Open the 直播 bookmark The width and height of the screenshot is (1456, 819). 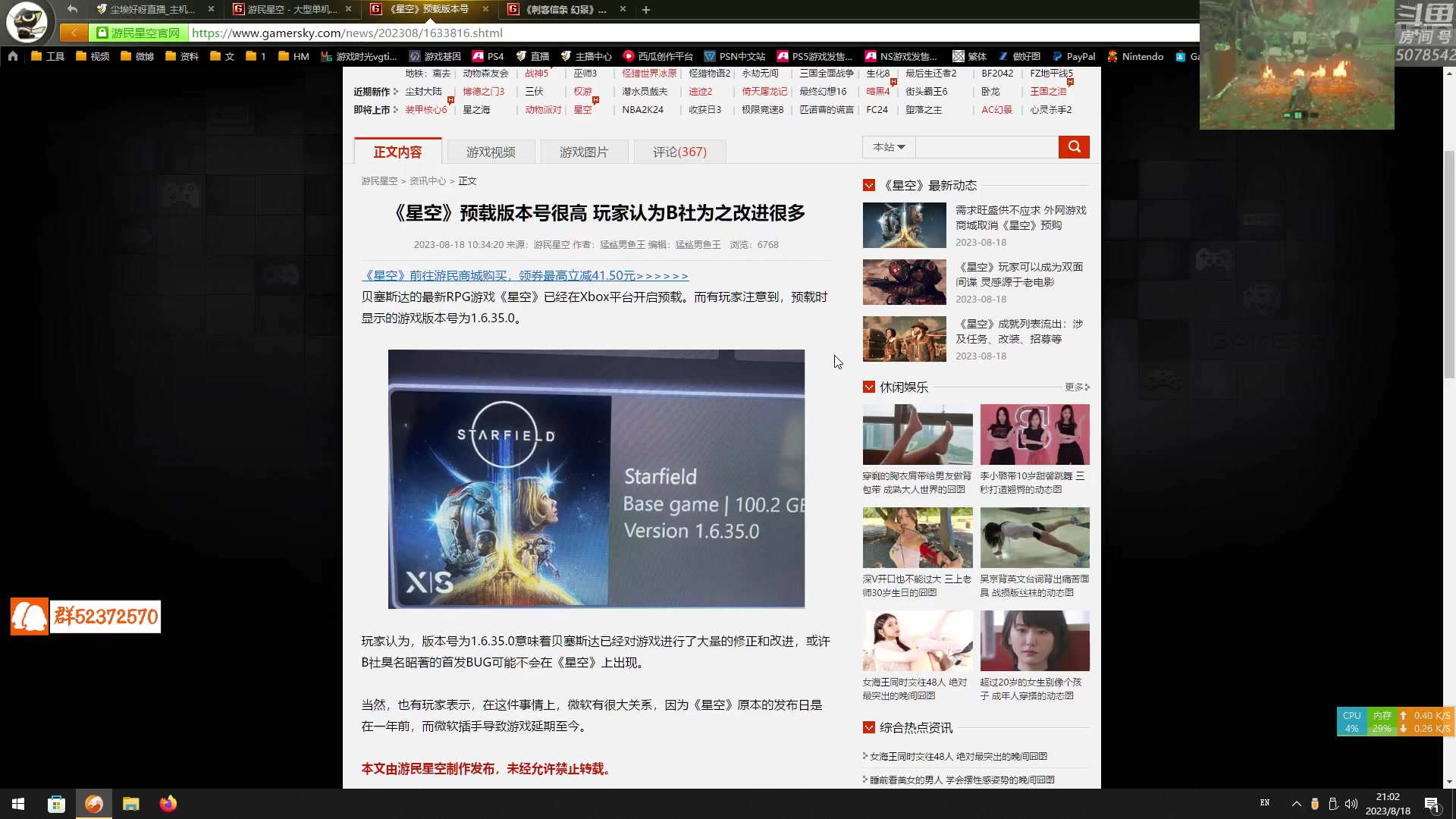pyautogui.click(x=532, y=56)
